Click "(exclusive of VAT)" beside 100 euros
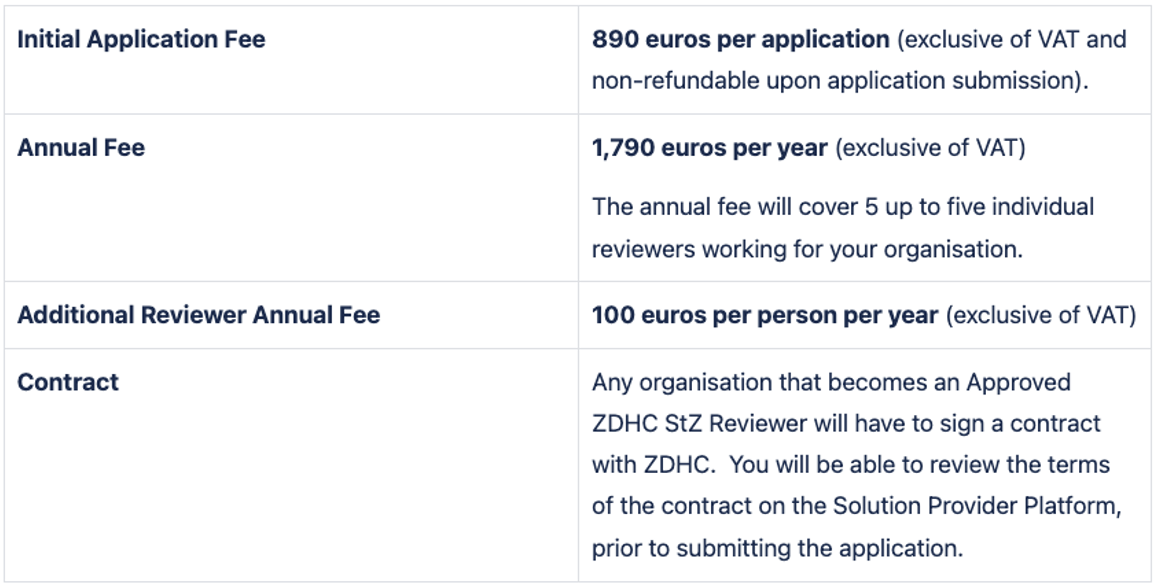This screenshot has height=588, width=1154. pyautogui.click(x=1041, y=315)
